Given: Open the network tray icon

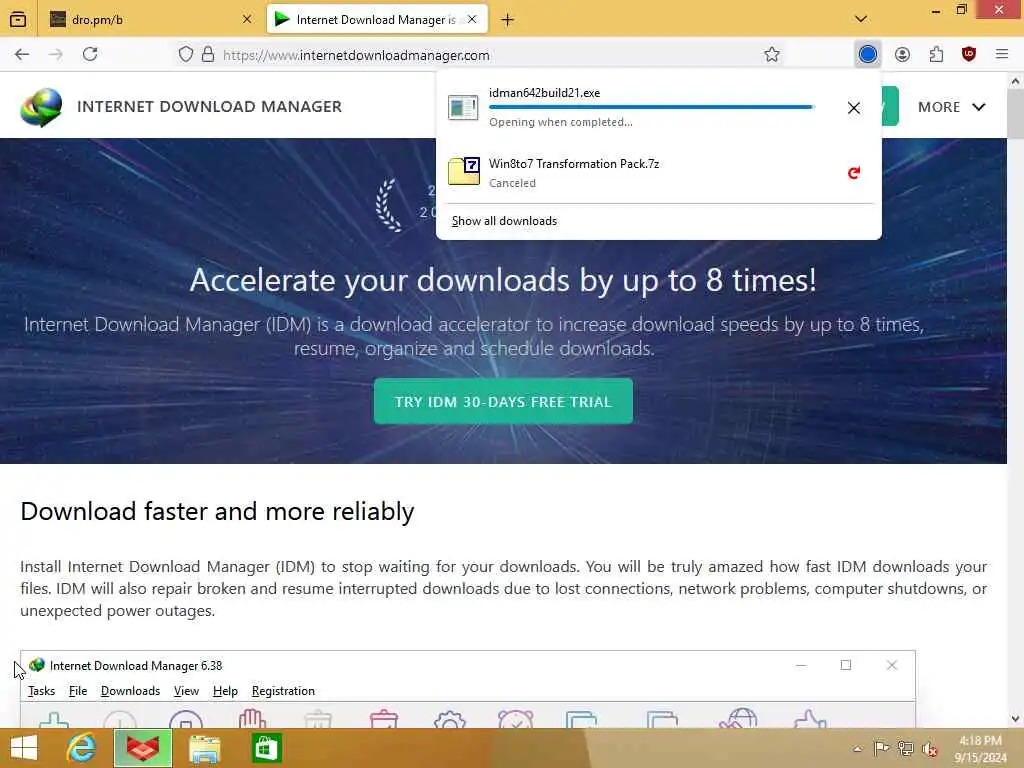Looking at the screenshot, I should pos(905,748).
